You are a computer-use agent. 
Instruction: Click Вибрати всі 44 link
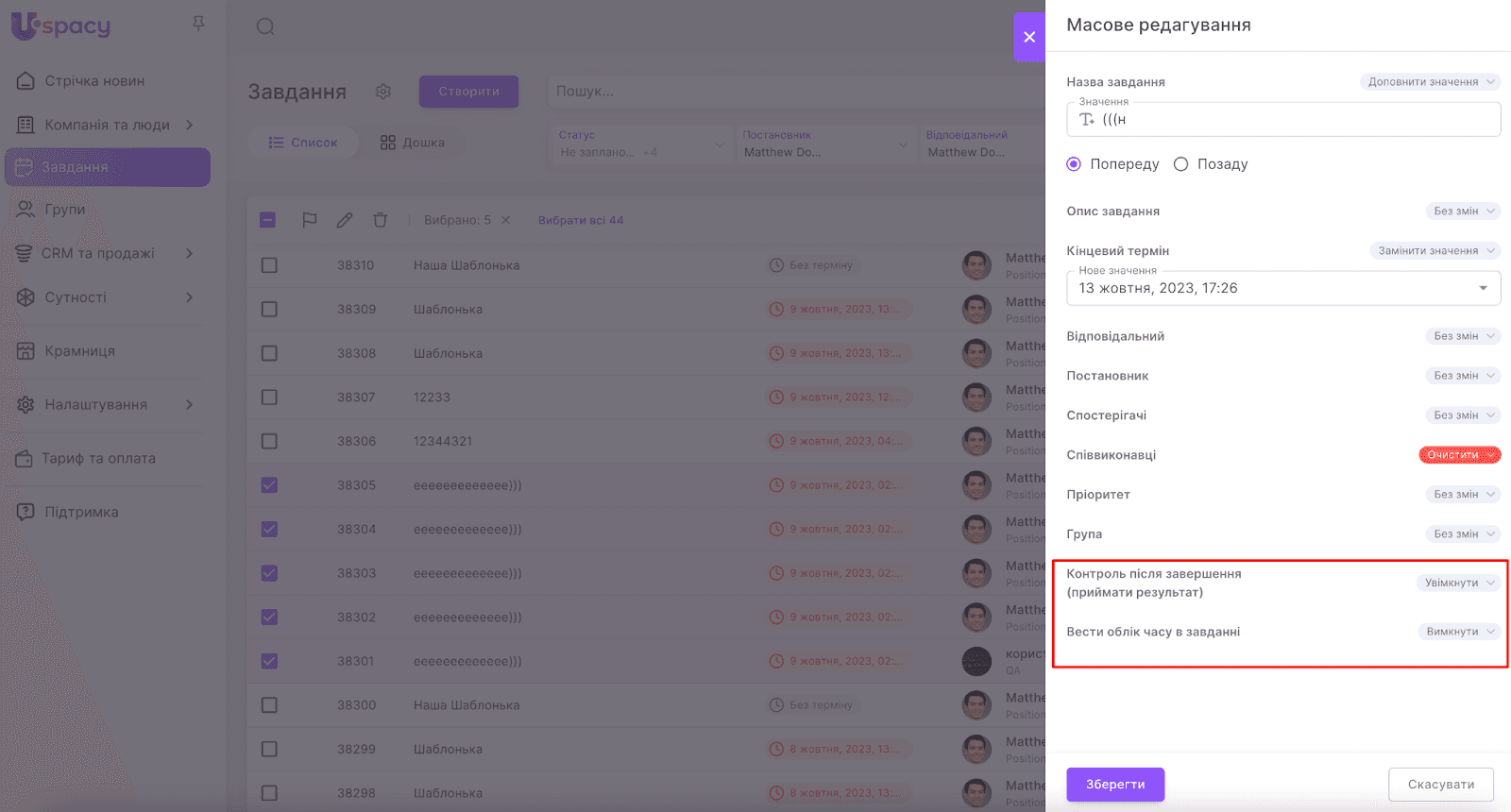pos(581,220)
